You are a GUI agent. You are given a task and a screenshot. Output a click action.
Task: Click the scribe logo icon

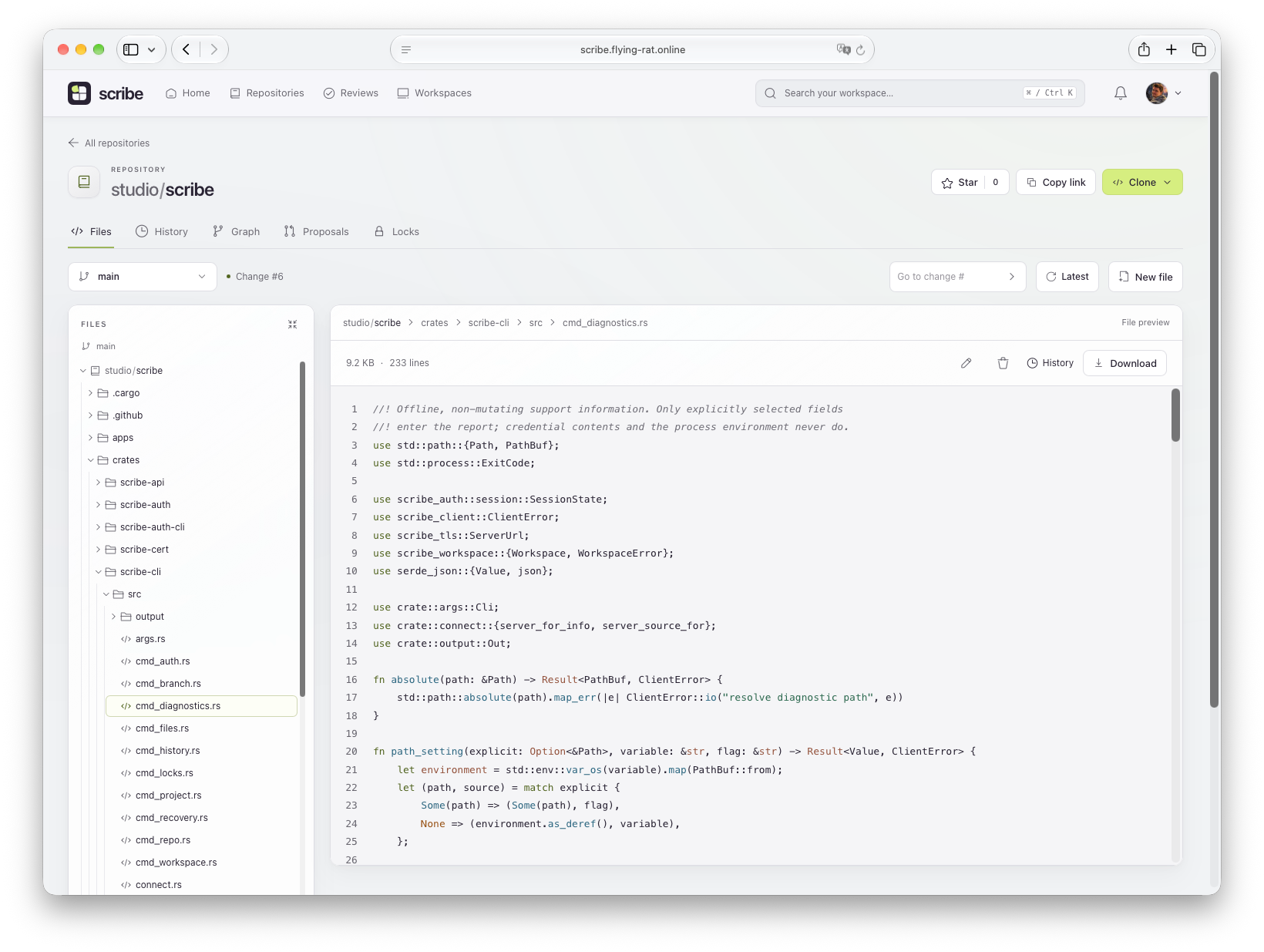click(x=79, y=93)
